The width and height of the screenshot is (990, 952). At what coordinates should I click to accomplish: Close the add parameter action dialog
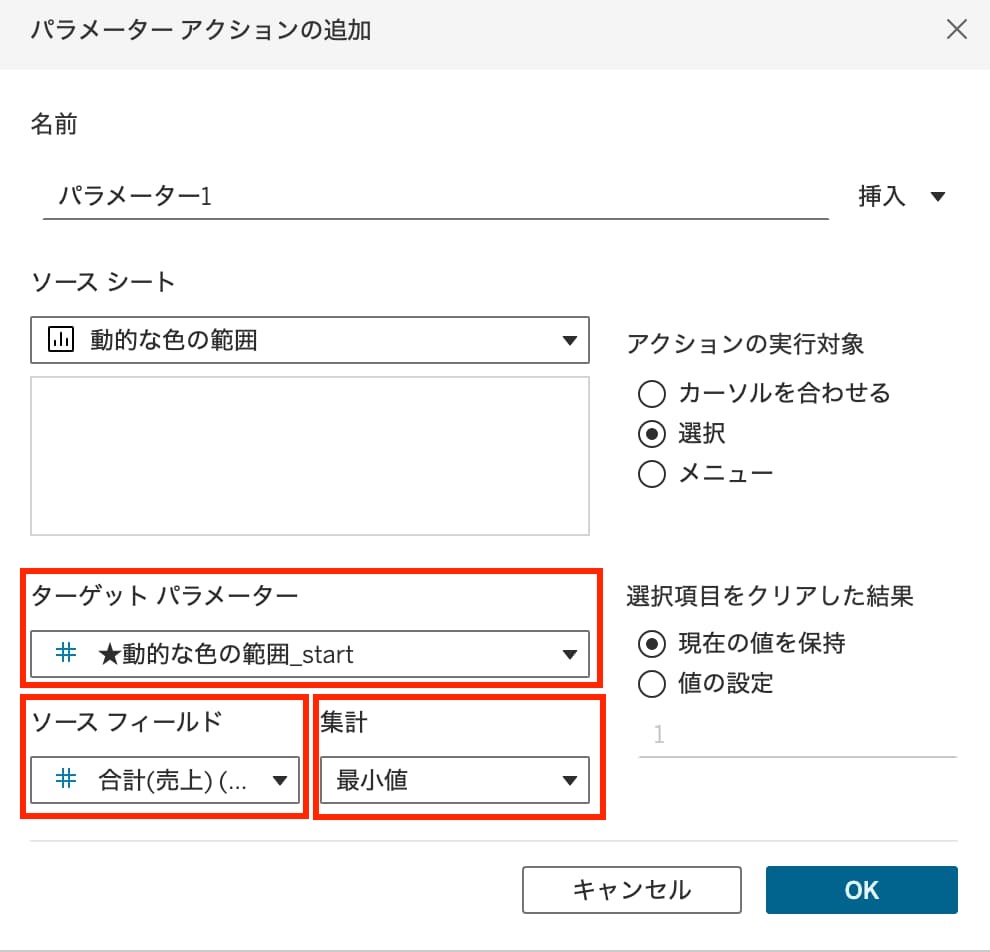[956, 30]
